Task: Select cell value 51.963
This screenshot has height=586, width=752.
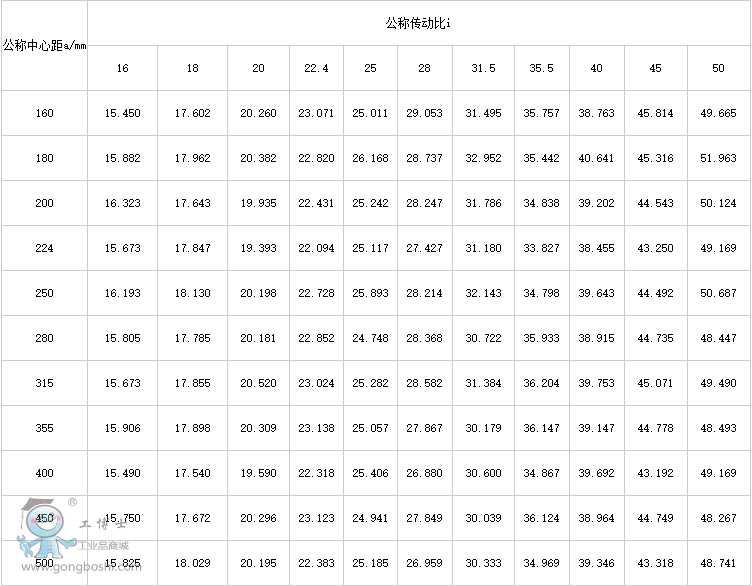Action: [718, 158]
